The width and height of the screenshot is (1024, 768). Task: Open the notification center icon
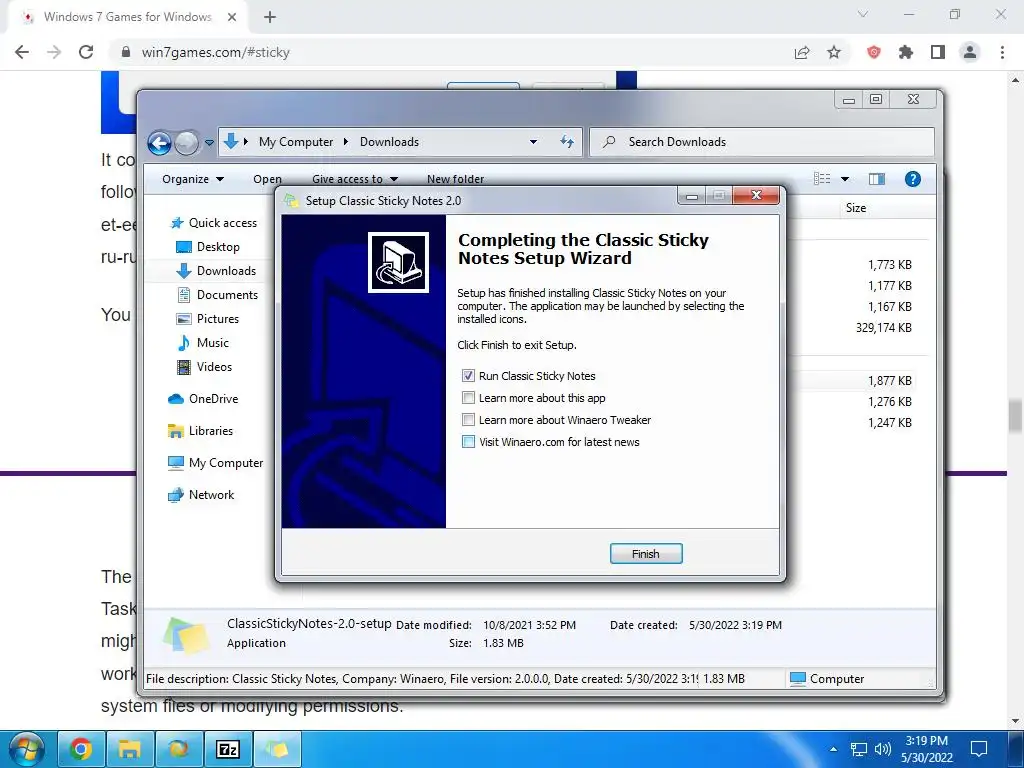pos(978,749)
